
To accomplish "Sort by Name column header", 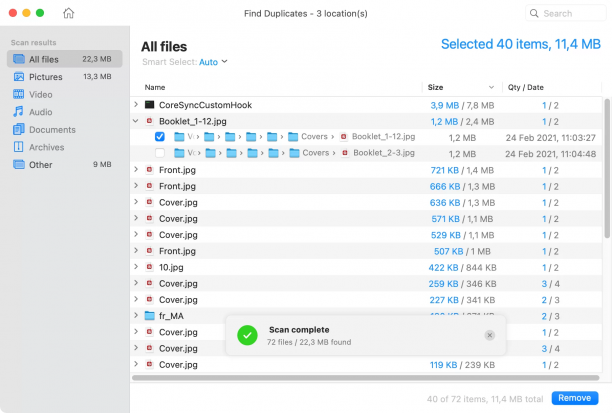I will [x=155, y=87].
